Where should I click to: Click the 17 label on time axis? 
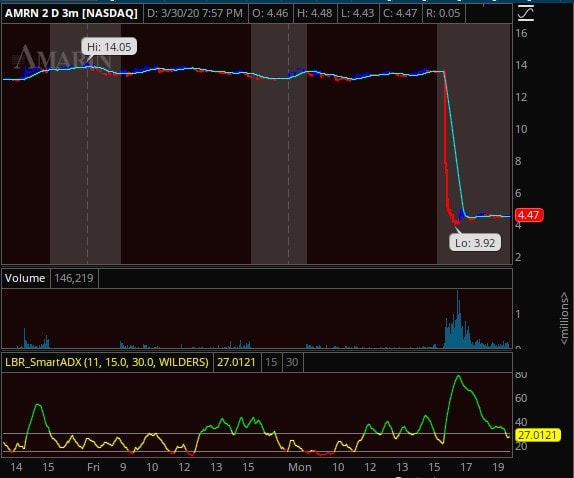coord(466,467)
